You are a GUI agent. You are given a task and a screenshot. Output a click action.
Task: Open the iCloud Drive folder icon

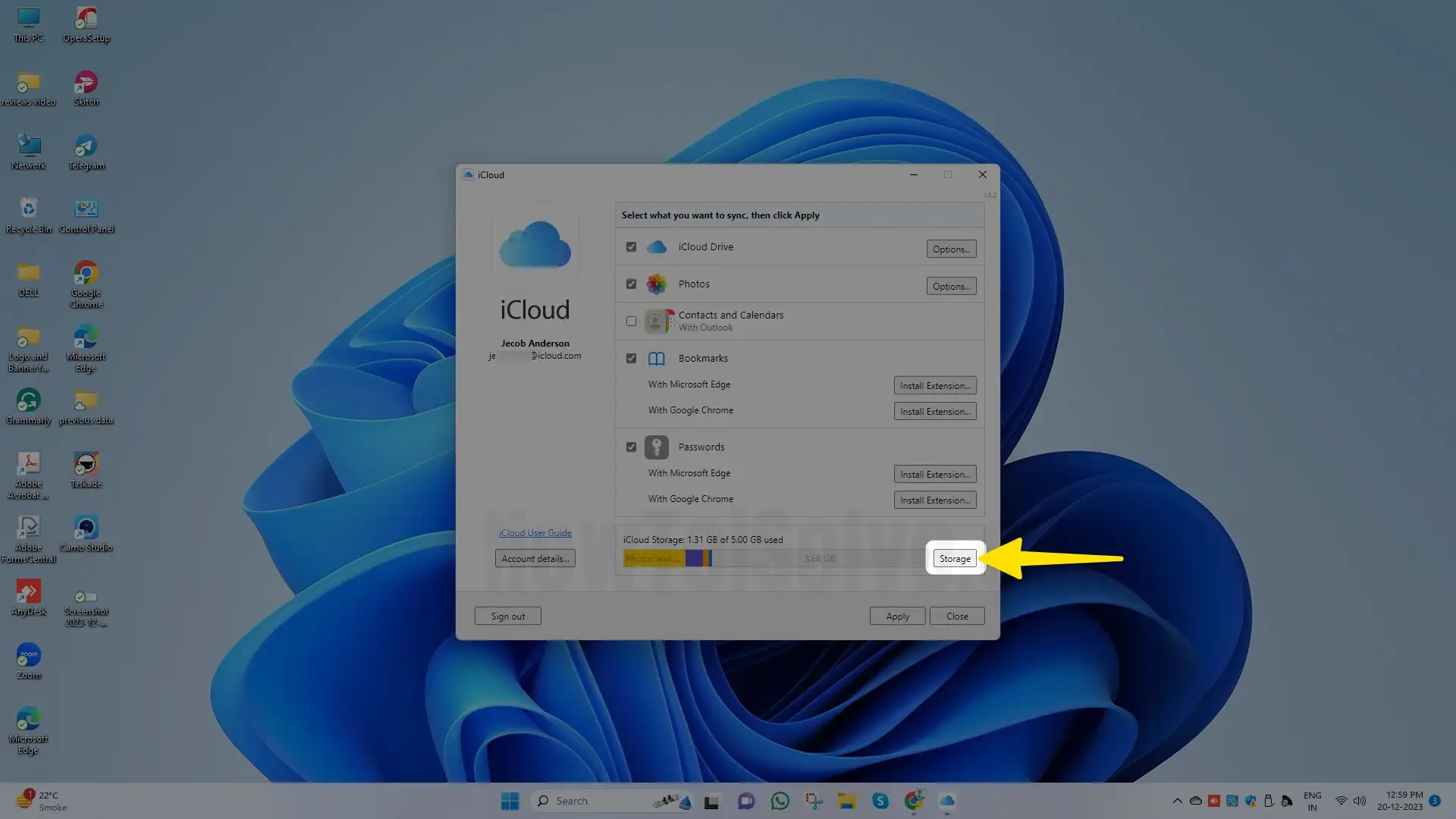pos(657,246)
